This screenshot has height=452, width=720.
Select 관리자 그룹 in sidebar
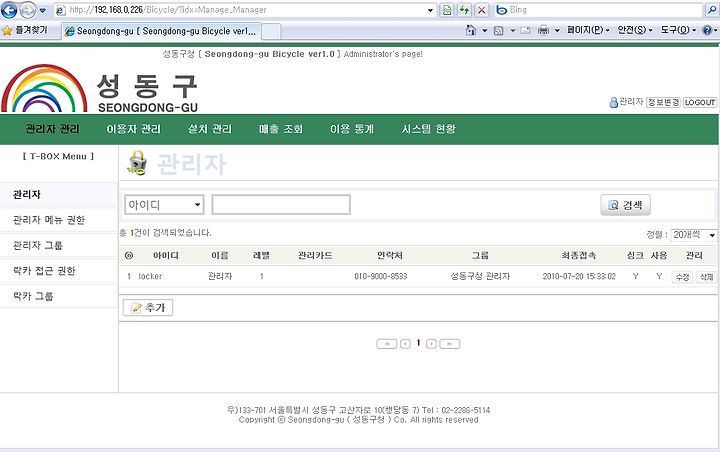click(x=59, y=245)
